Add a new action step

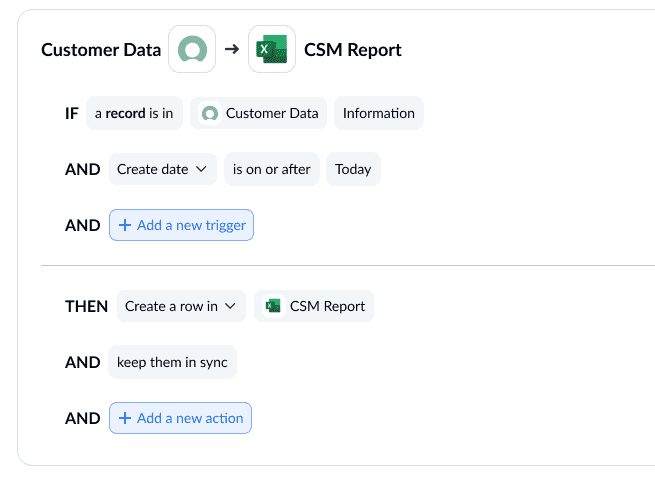(180, 419)
